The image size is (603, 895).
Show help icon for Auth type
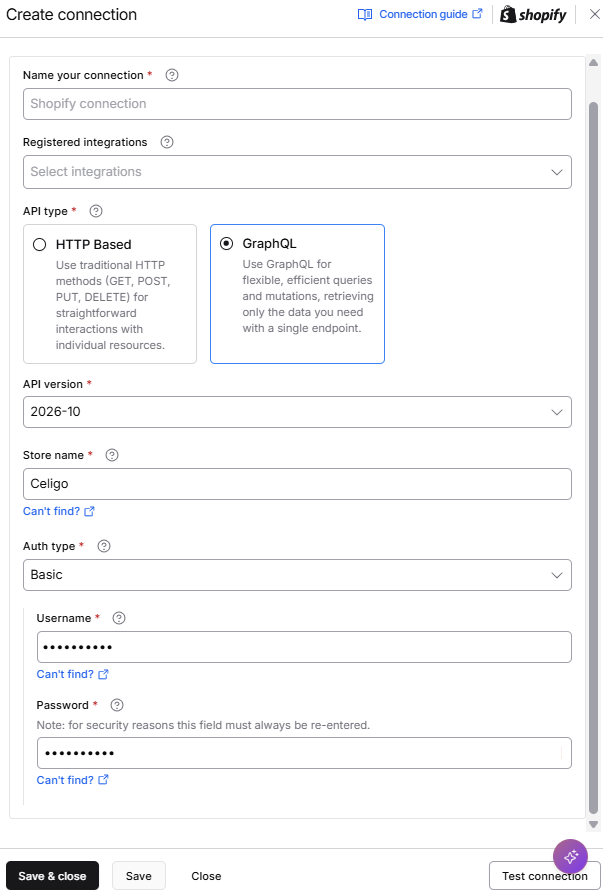pos(103,546)
